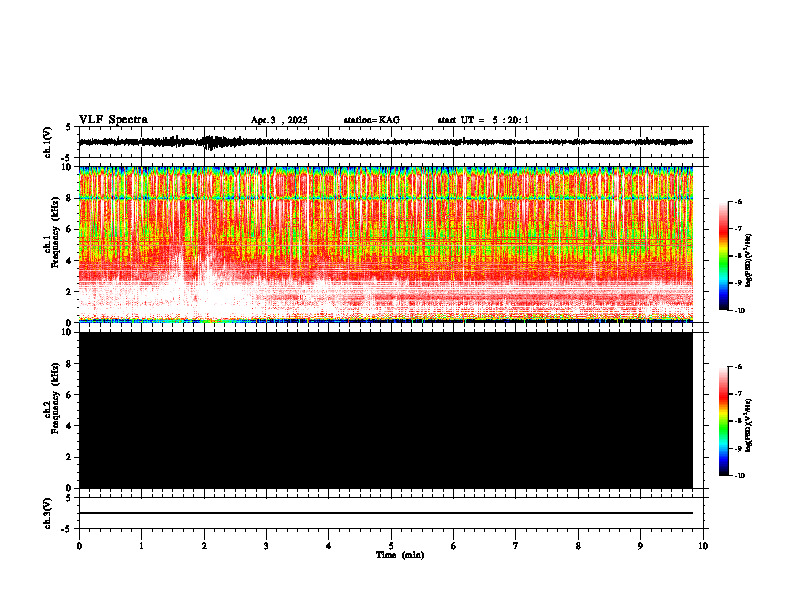Viewport: 792px width, 612px height.
Task: Click the "ch.1(V)" waveform axis label
Action: tap(48, 142)
